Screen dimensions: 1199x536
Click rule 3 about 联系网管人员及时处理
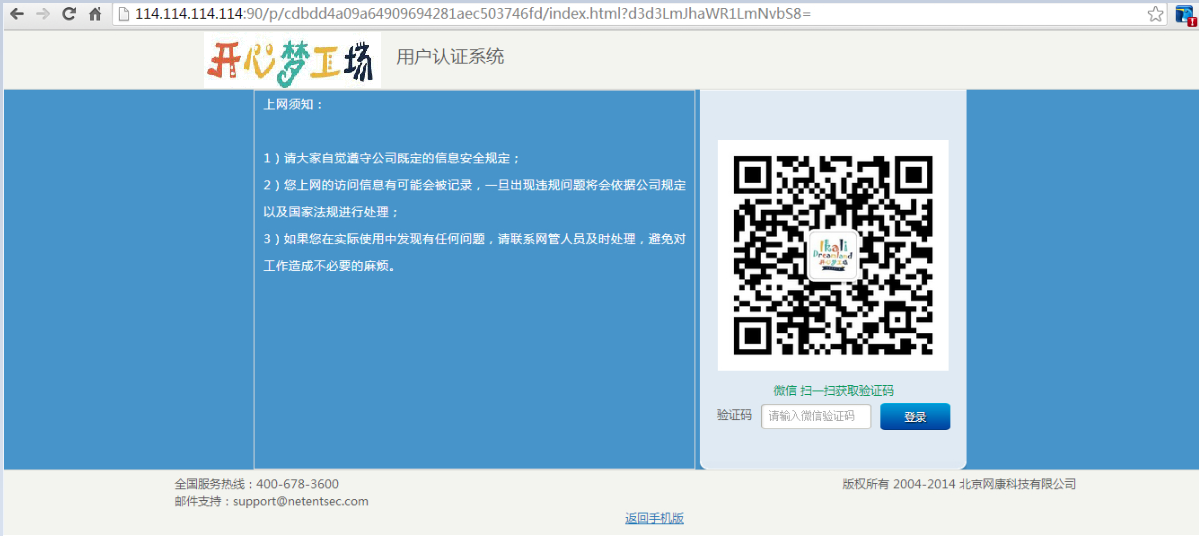point(474,252)
